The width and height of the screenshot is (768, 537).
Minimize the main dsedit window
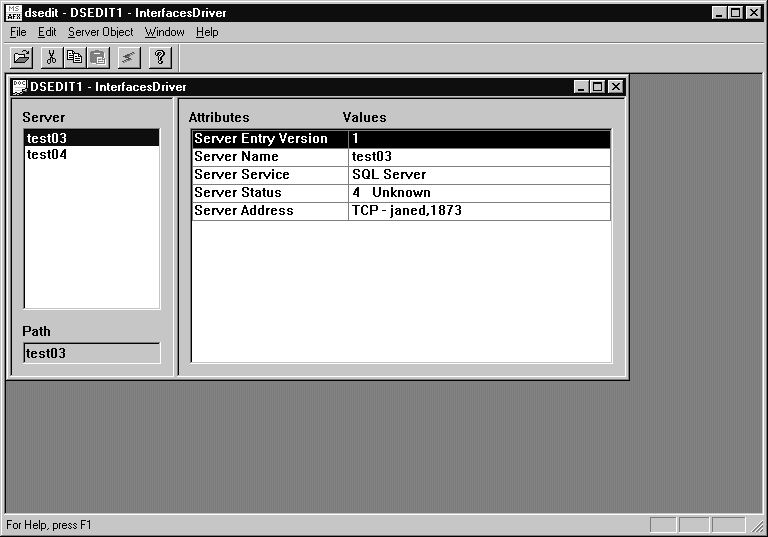(x=719, y=13)
